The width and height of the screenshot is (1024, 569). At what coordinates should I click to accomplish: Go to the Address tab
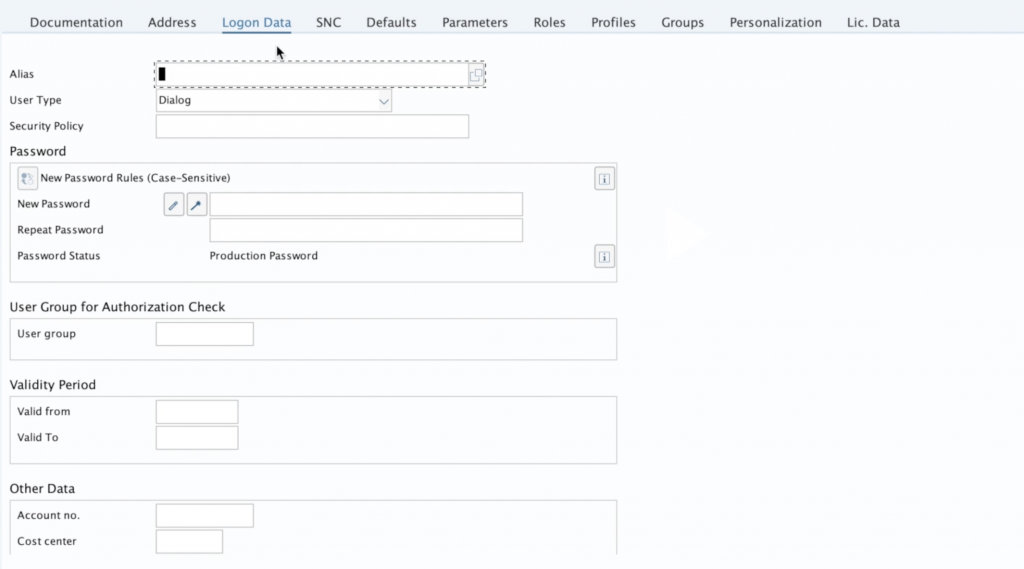(172, 22)
